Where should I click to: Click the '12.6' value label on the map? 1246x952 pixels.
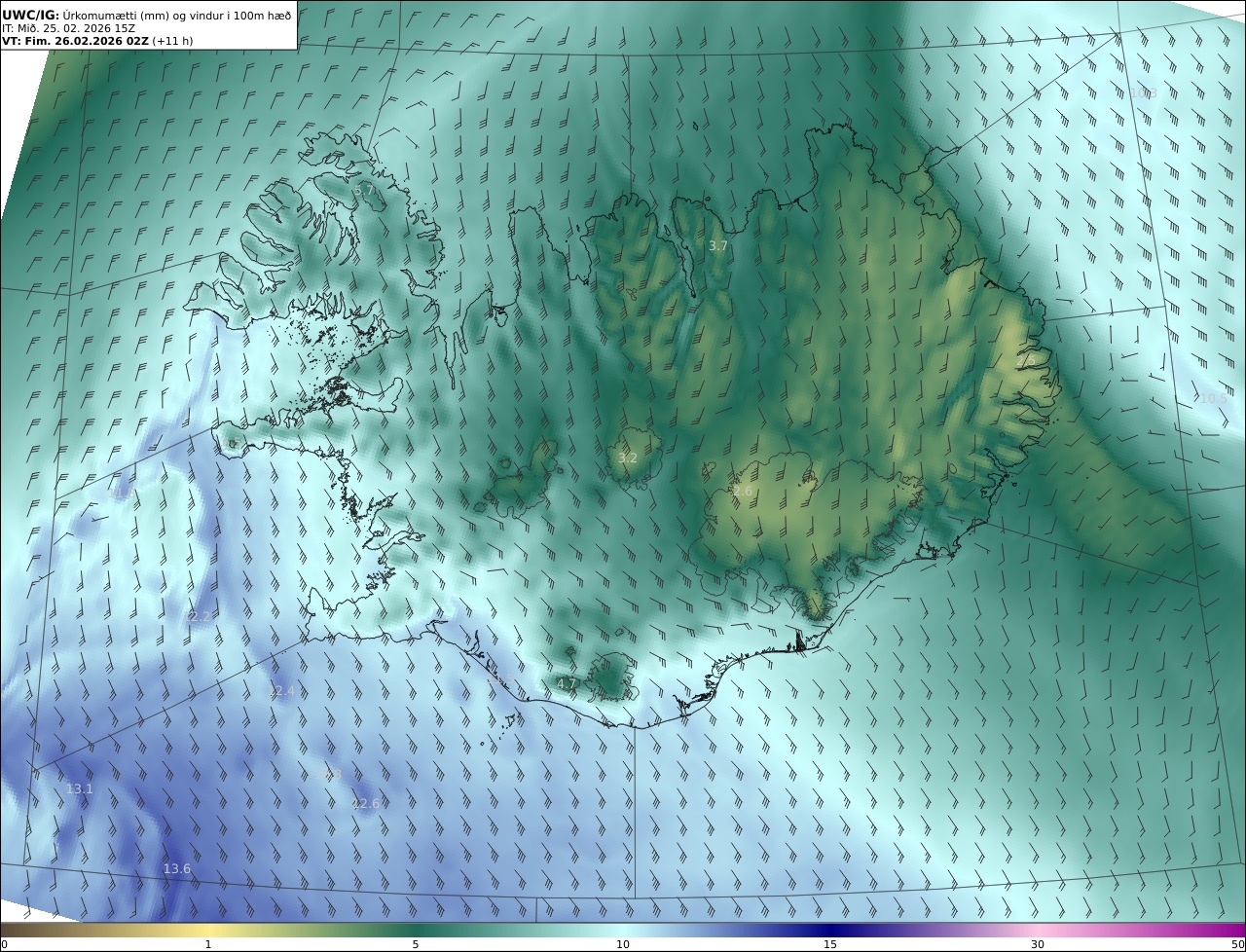pos(366,803)
